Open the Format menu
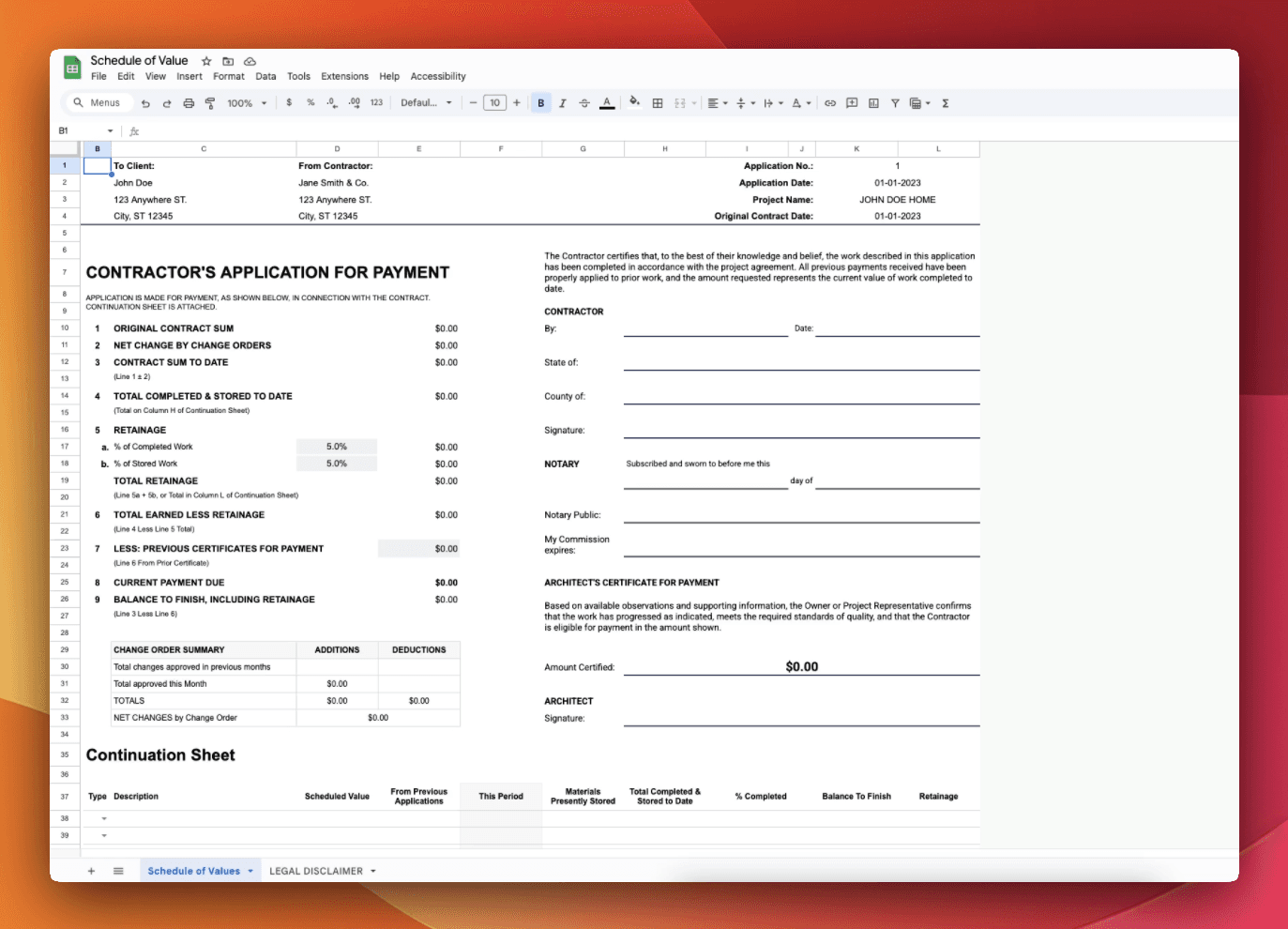This screenshot has width=1288, height=929. coord(229,76)
